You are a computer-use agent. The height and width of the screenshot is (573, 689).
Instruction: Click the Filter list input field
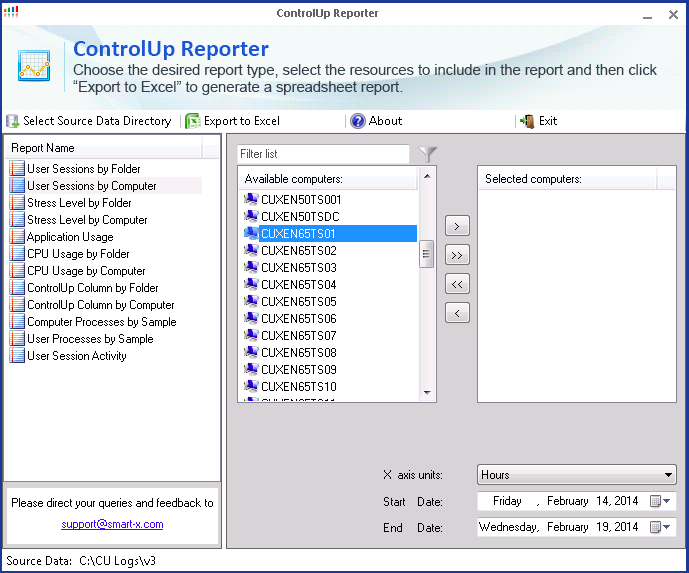323,154
